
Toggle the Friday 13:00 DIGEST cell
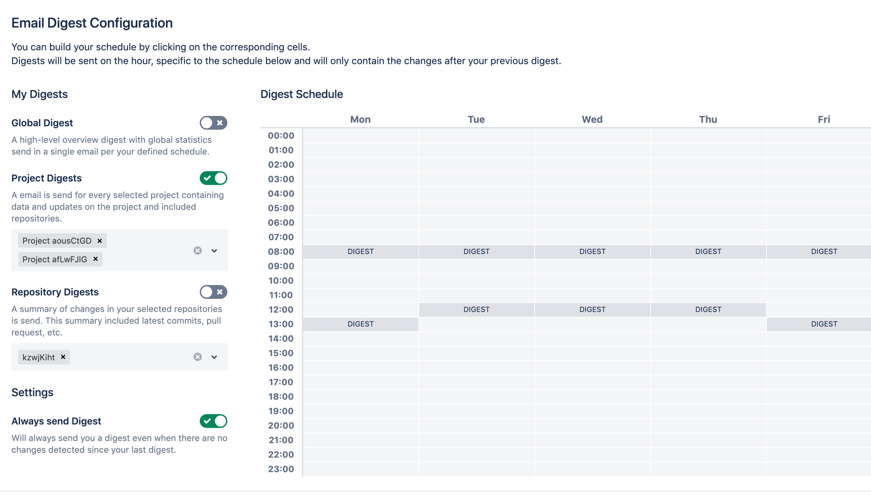click(823, 324)
